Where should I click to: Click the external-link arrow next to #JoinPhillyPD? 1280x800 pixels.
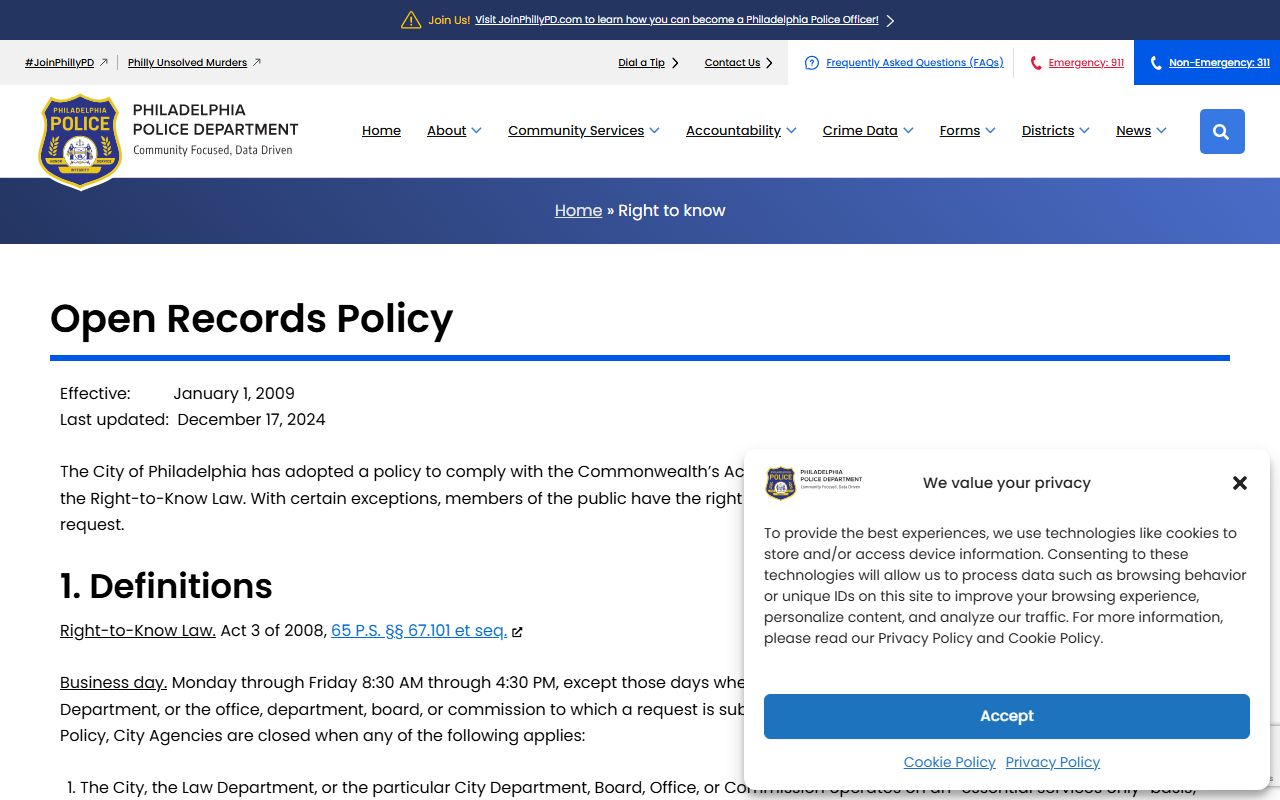(x=104, y=62)
